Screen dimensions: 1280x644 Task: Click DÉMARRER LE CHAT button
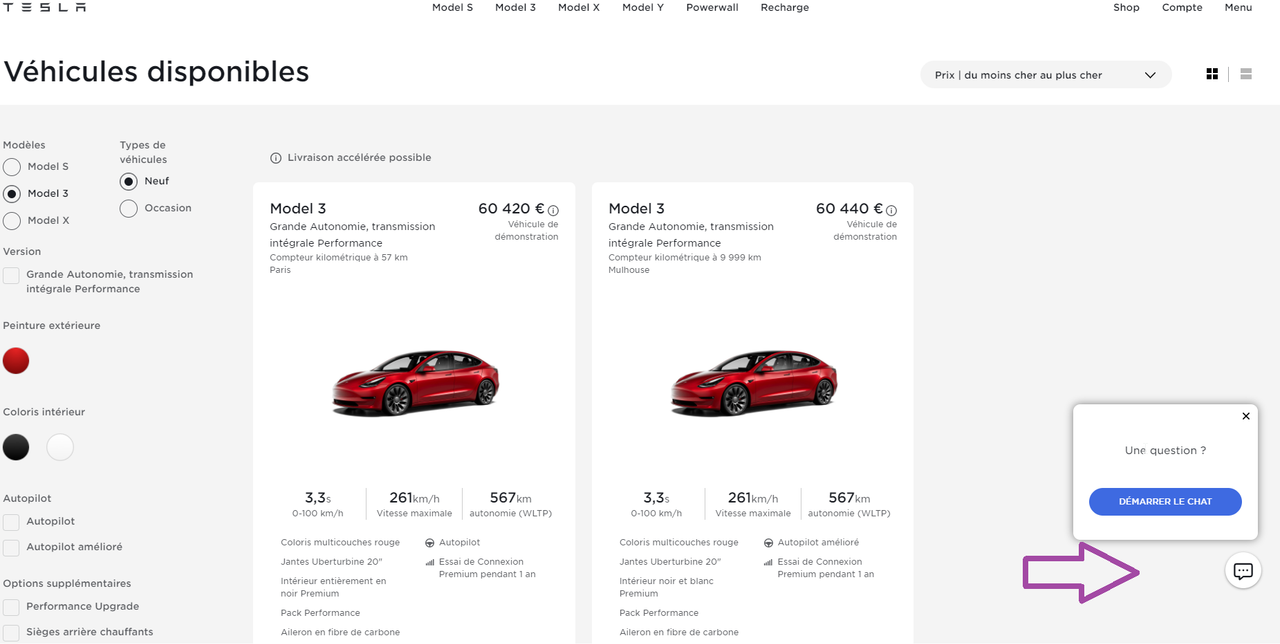point(1165,502)
